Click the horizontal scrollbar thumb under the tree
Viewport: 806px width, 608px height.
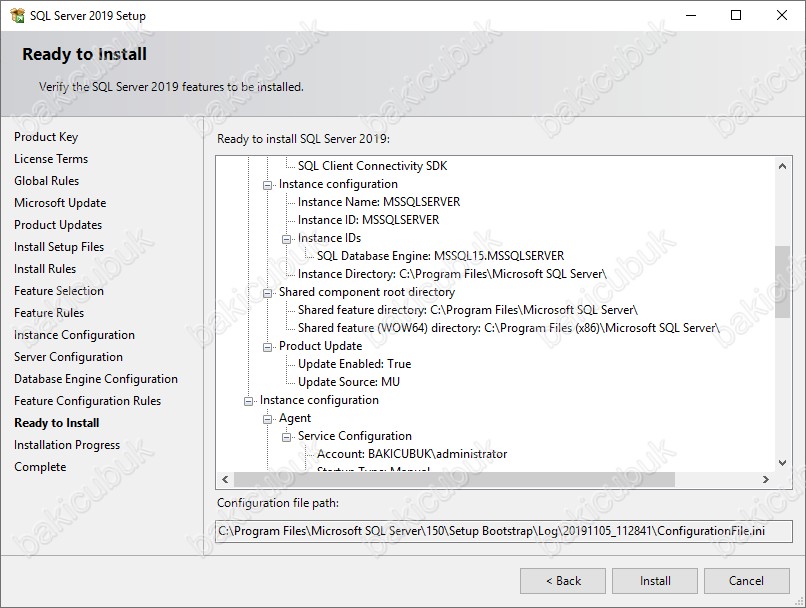pos(454,480)
